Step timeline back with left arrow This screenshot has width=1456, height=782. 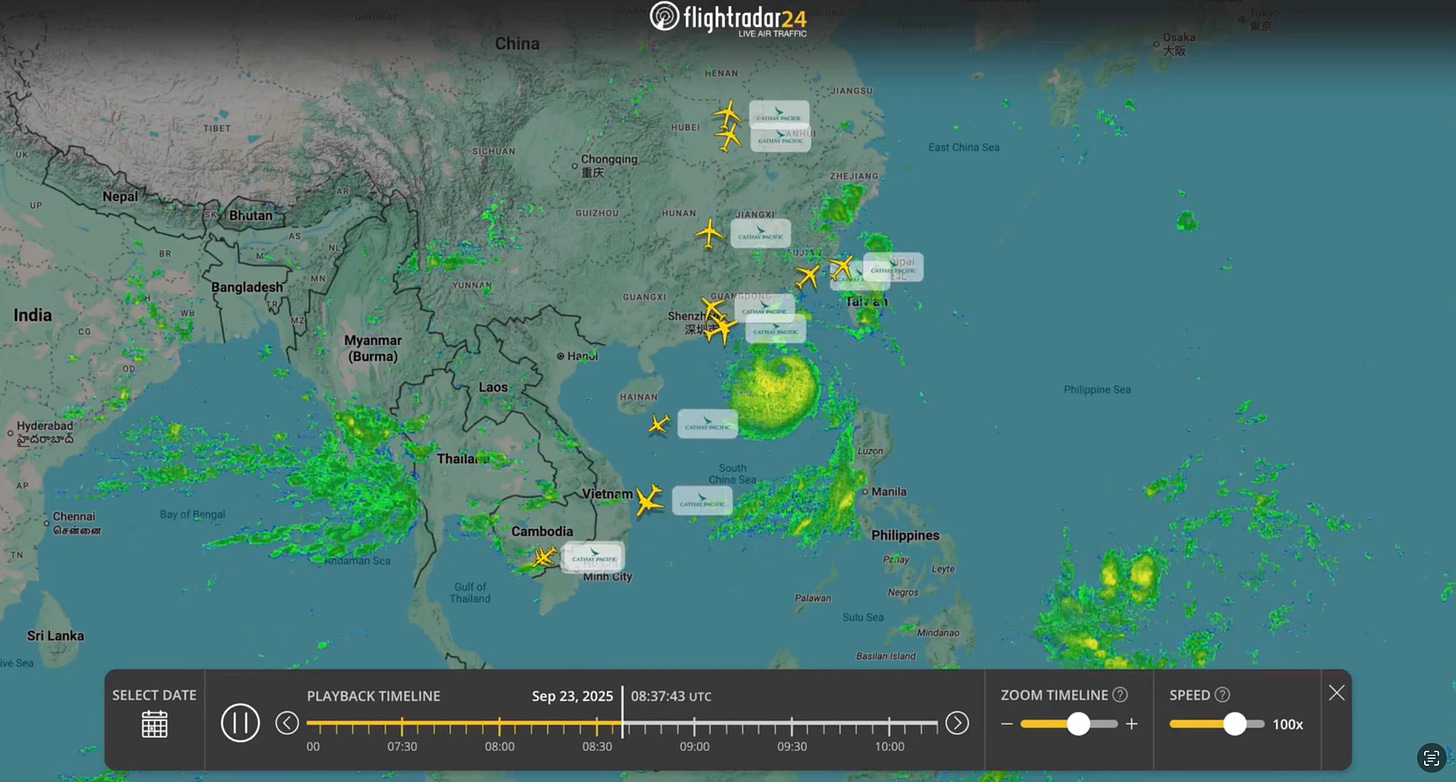(x=287, y=723)
